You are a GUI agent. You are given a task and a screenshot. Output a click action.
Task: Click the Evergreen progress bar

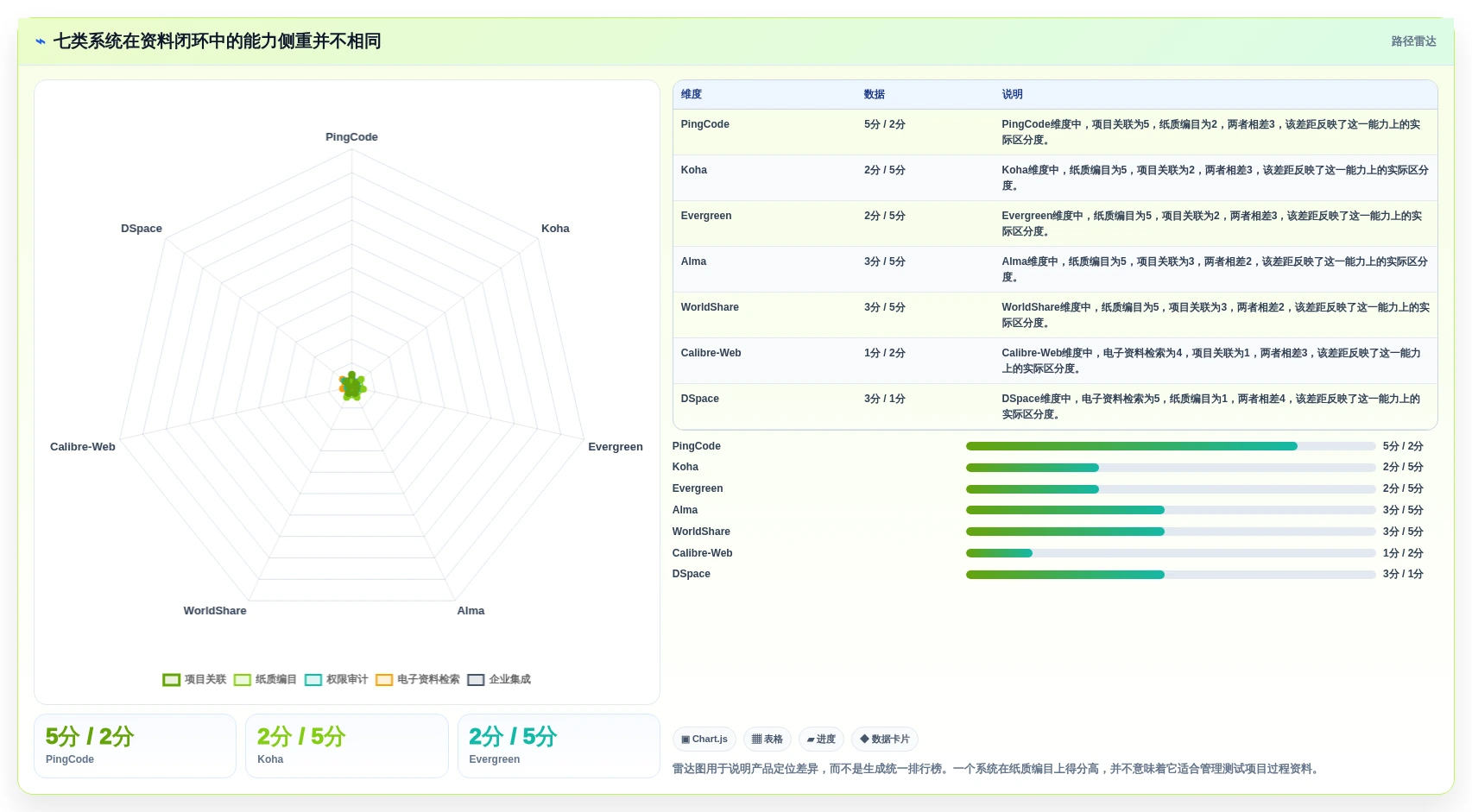[1171, 489]
